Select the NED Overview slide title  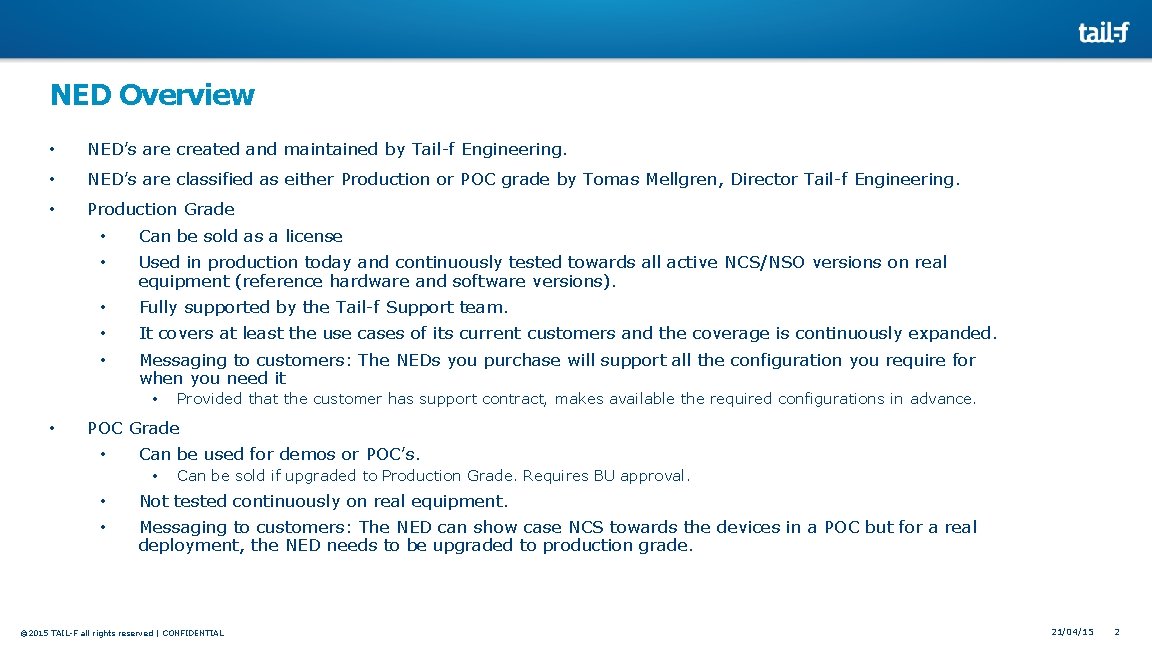coord(152,95)
